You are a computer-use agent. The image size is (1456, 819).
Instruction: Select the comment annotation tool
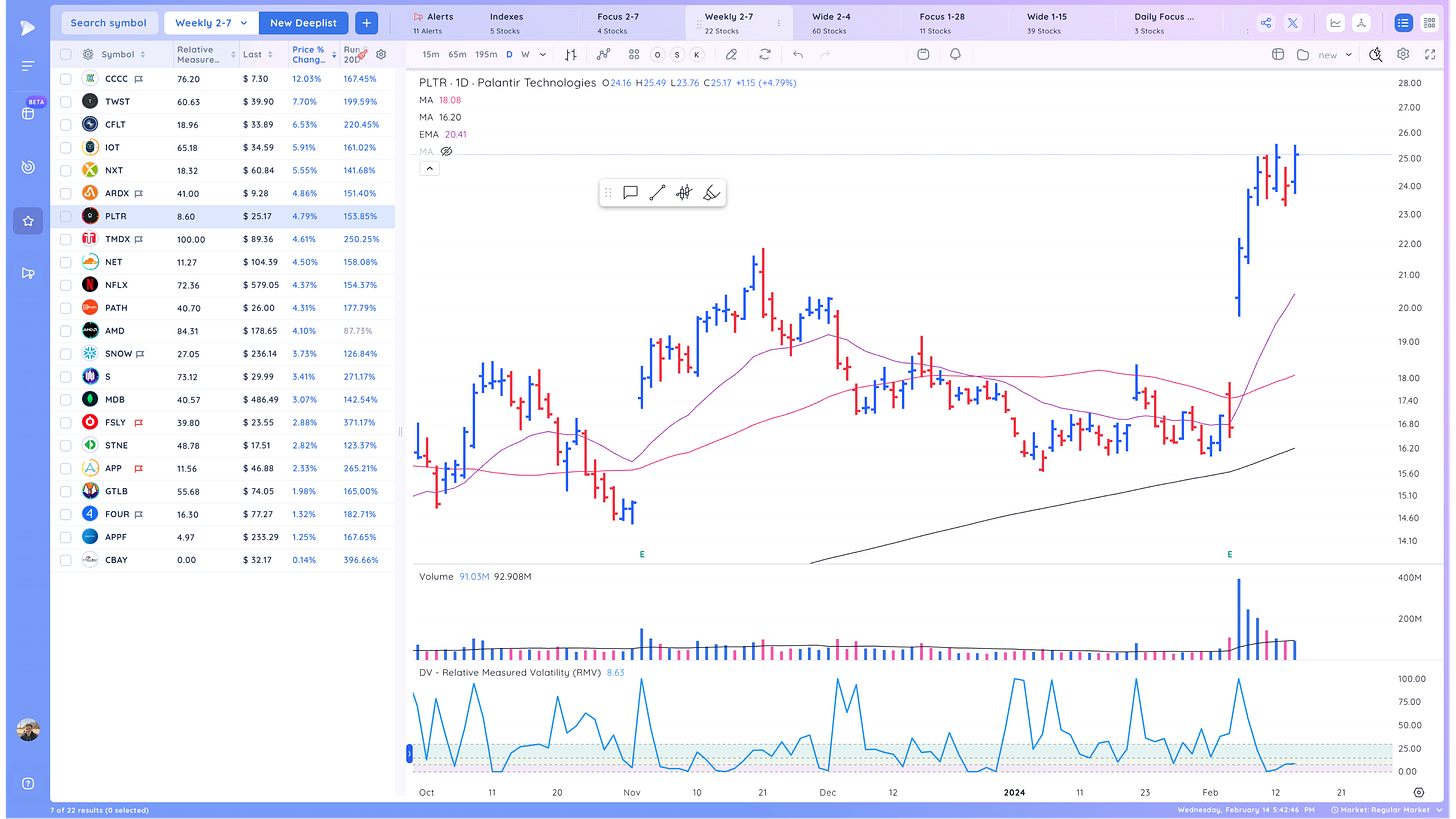pos(630,192)
